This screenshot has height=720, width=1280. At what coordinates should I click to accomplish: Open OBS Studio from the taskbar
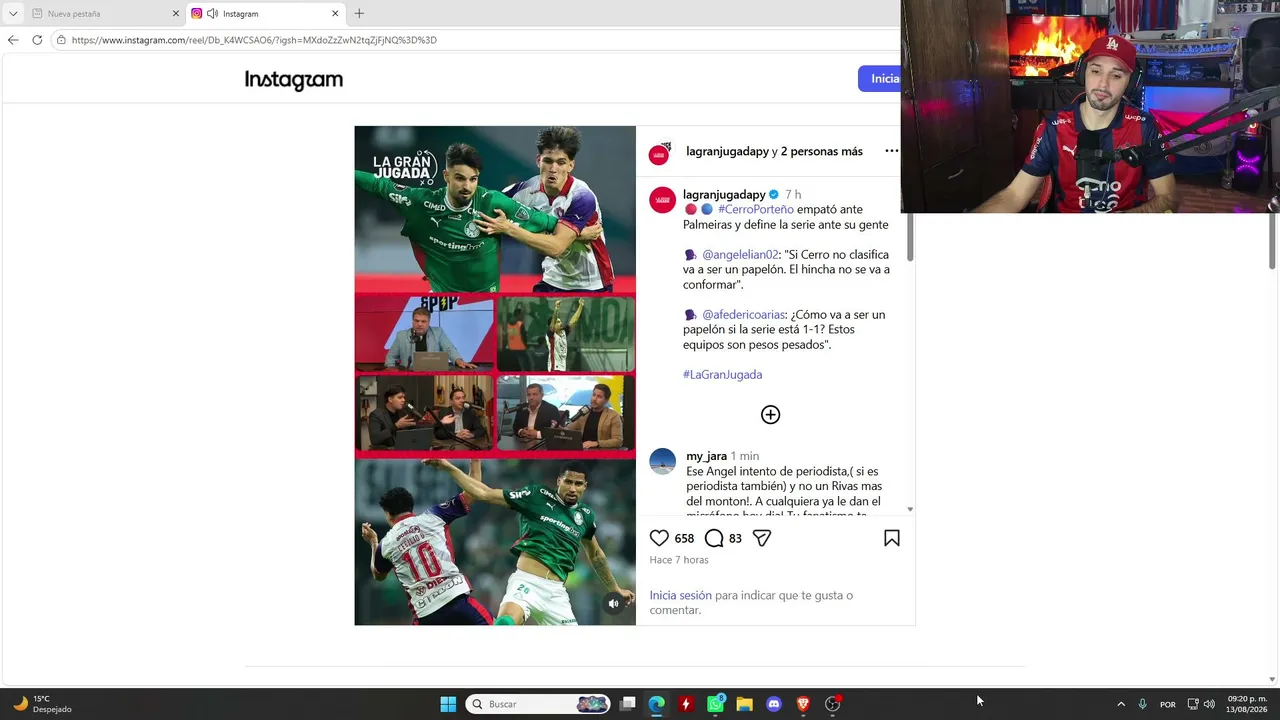(832, 704)
